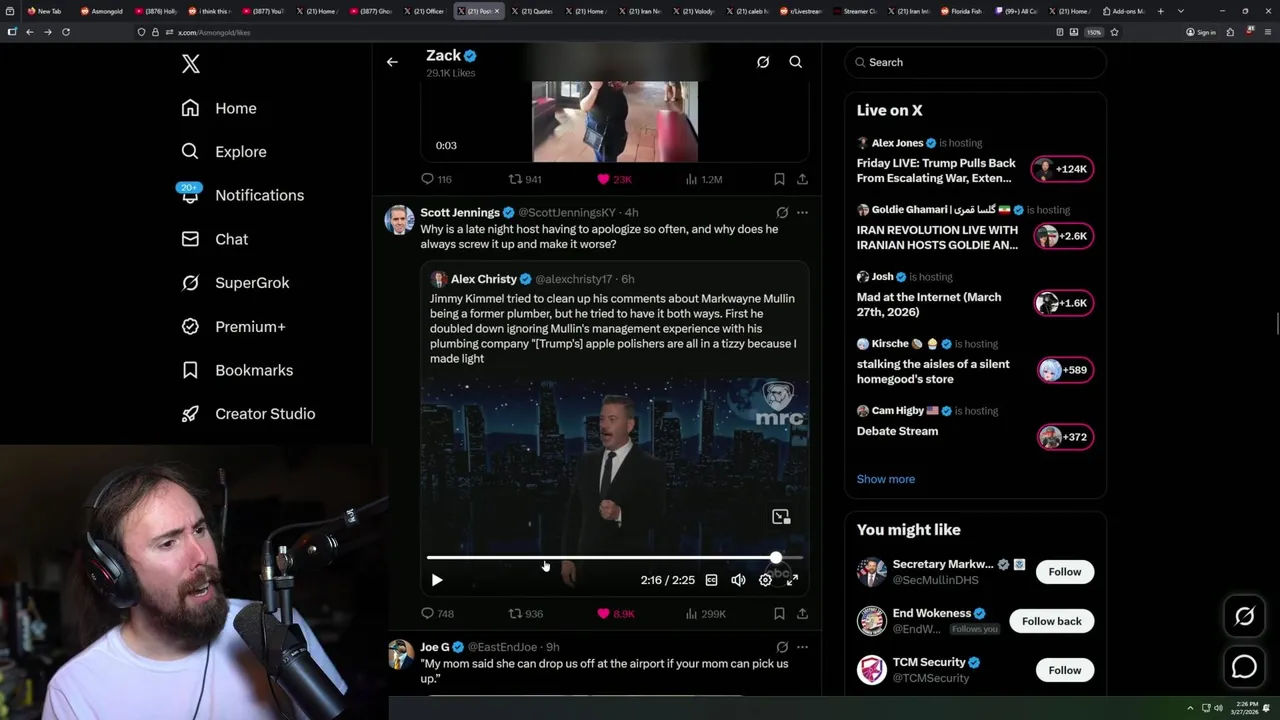The height and width of the screenshot is (720, 1280).
Task: Join Josh's live with +1.6K
Action: 1063,303
